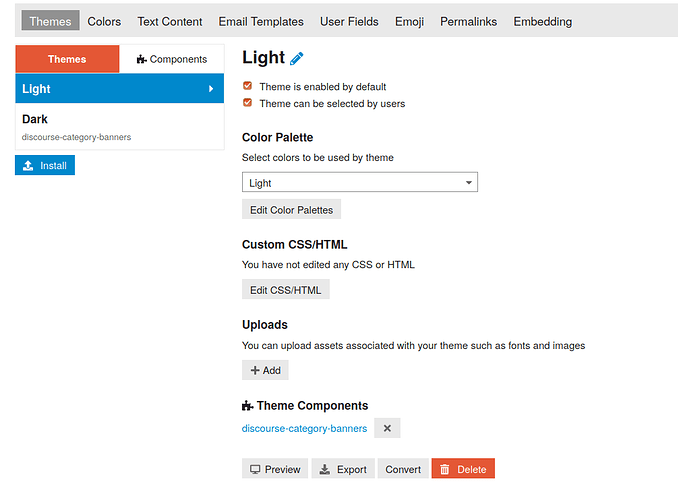Click 'discourse-category-banners' text under Dark theme
Image resolution: width=678 pixels, height=500 pixels.
(76, 137)
